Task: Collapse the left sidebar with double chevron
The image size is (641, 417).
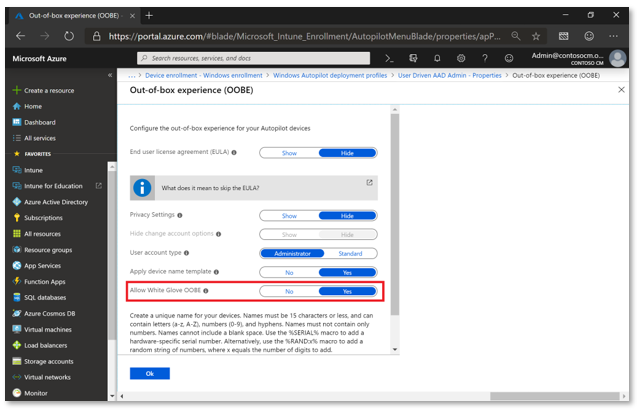Action: click(110, 76)
